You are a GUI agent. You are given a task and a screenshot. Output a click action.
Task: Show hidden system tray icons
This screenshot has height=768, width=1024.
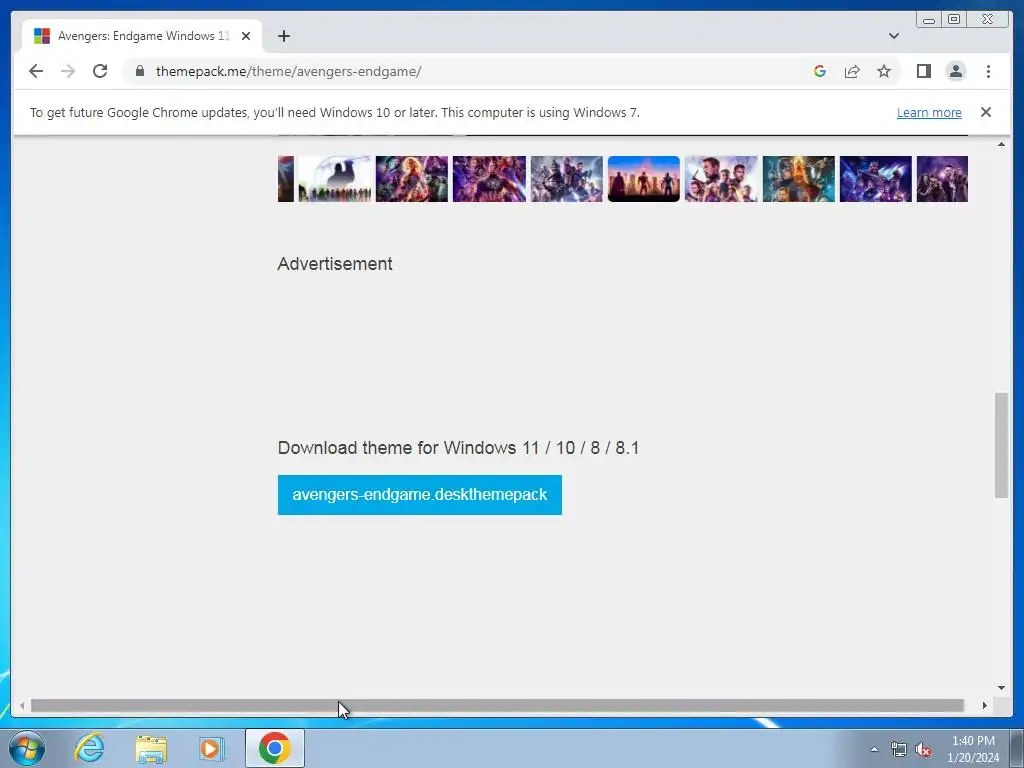point(874,749)
